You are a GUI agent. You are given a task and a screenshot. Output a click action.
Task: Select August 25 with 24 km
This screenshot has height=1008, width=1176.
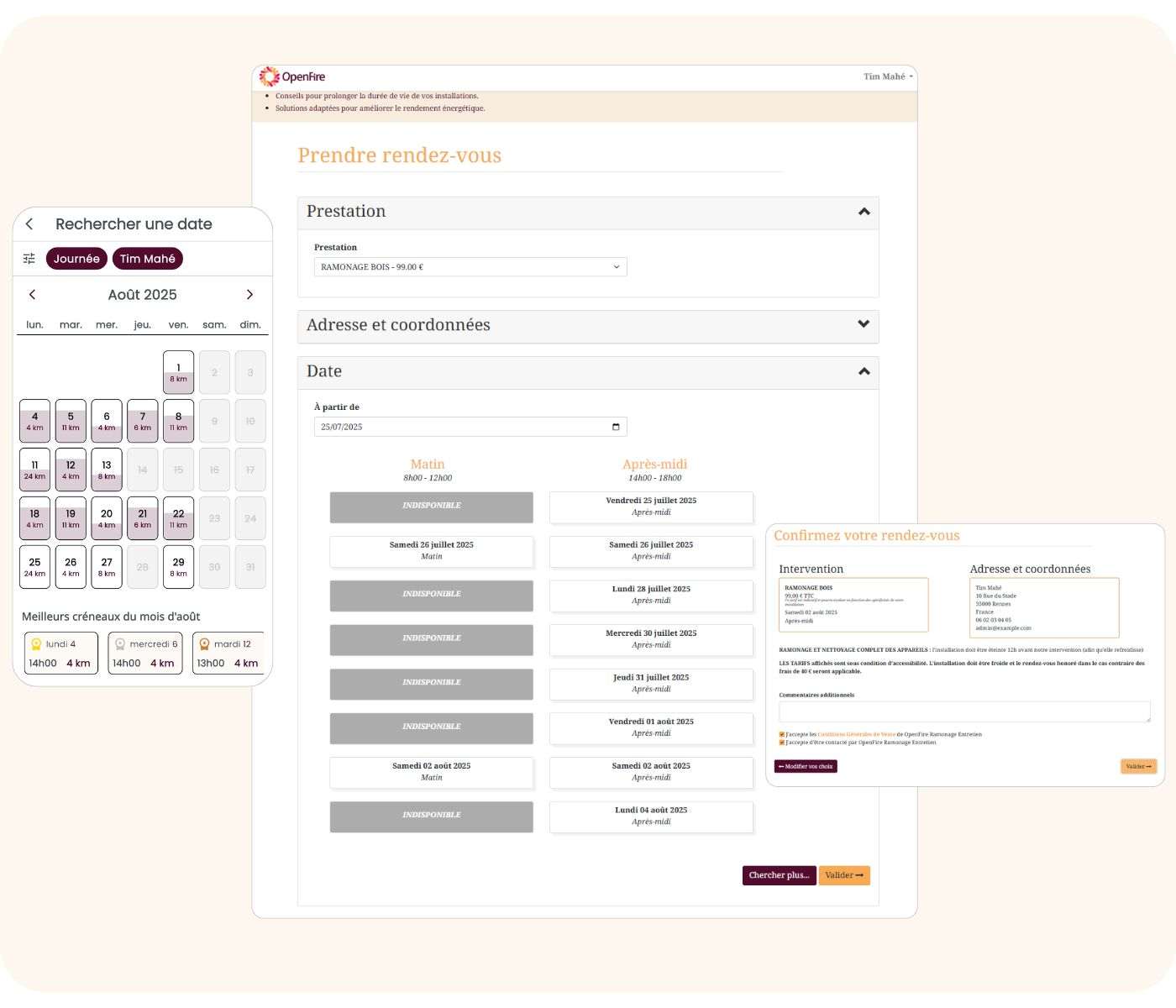[x=34, y=568]
